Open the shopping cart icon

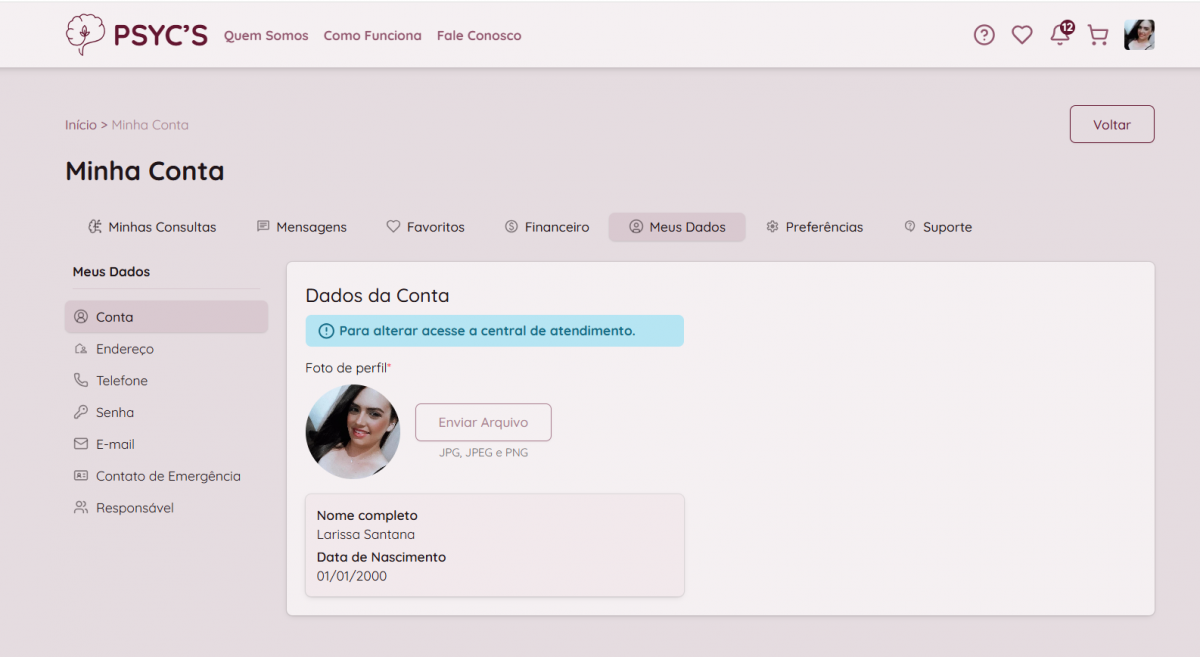1097,35
